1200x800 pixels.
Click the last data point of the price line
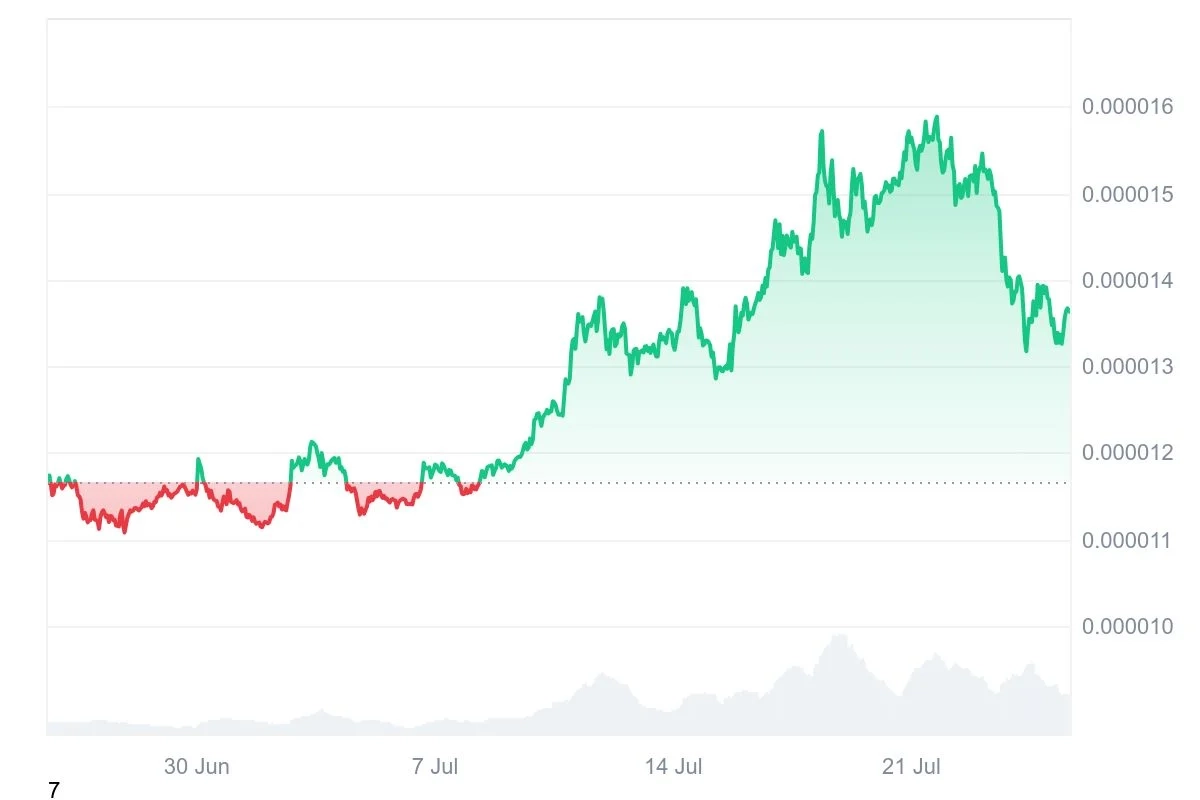pos(1068,310)
